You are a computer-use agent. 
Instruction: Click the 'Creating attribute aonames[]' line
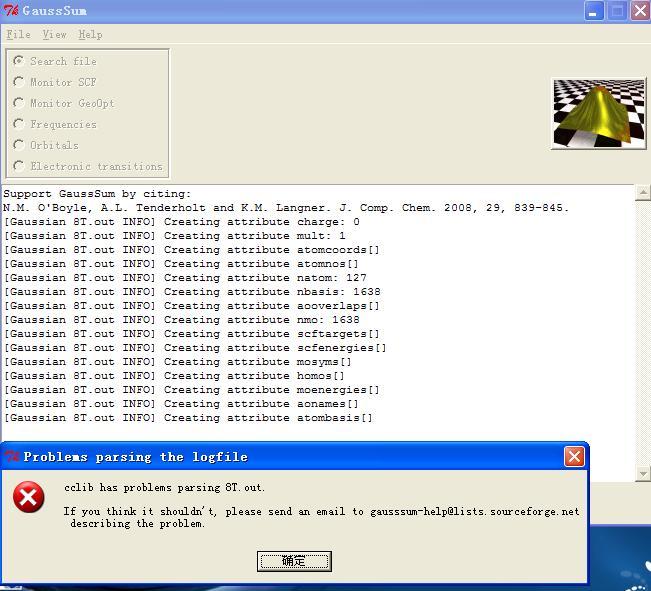[181, 404]
